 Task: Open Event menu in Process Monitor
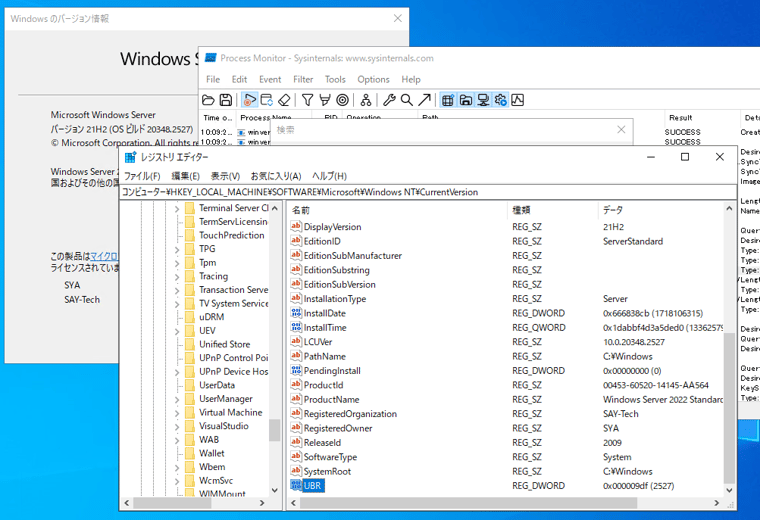[270, 79]
